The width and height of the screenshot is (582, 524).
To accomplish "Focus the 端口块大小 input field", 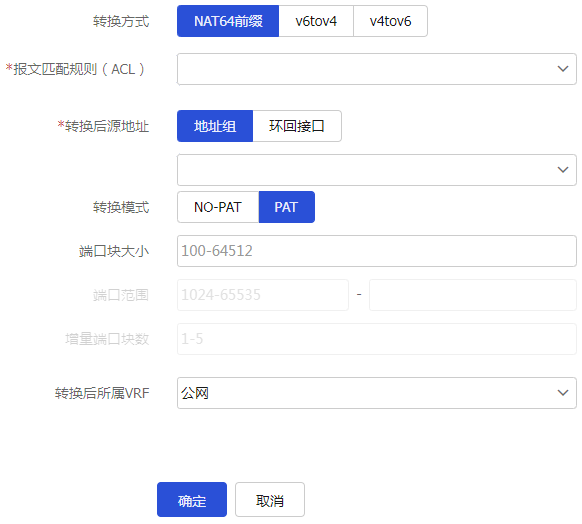I will [x=377, y=251].
